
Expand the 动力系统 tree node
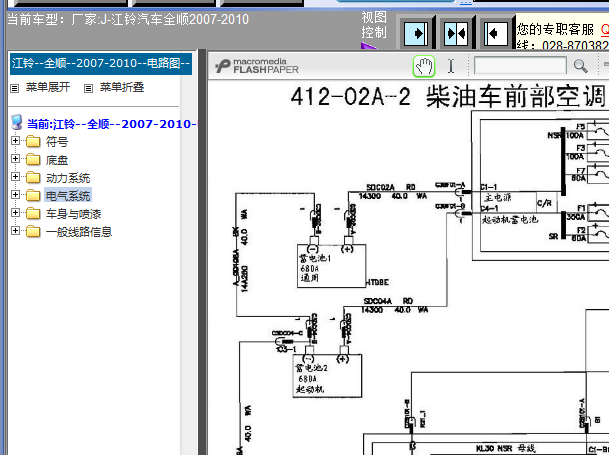click(x=15, y=176)
